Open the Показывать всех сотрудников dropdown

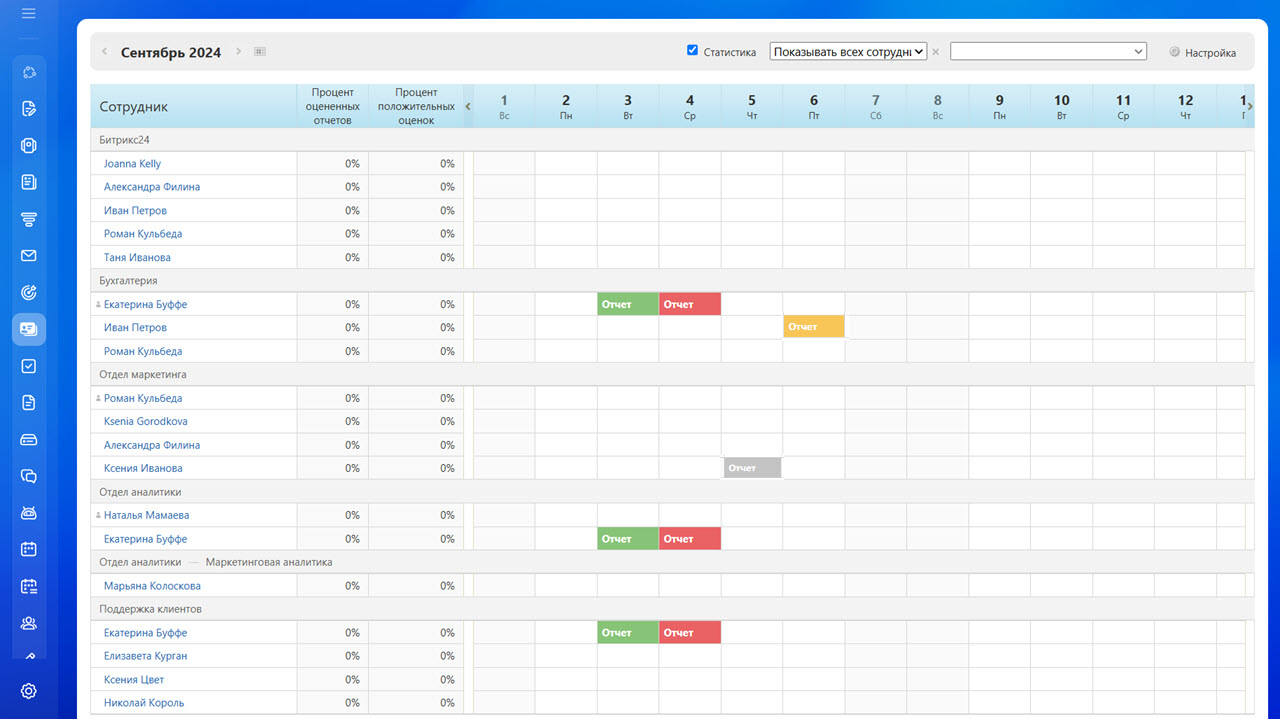[x=848, y=52]
